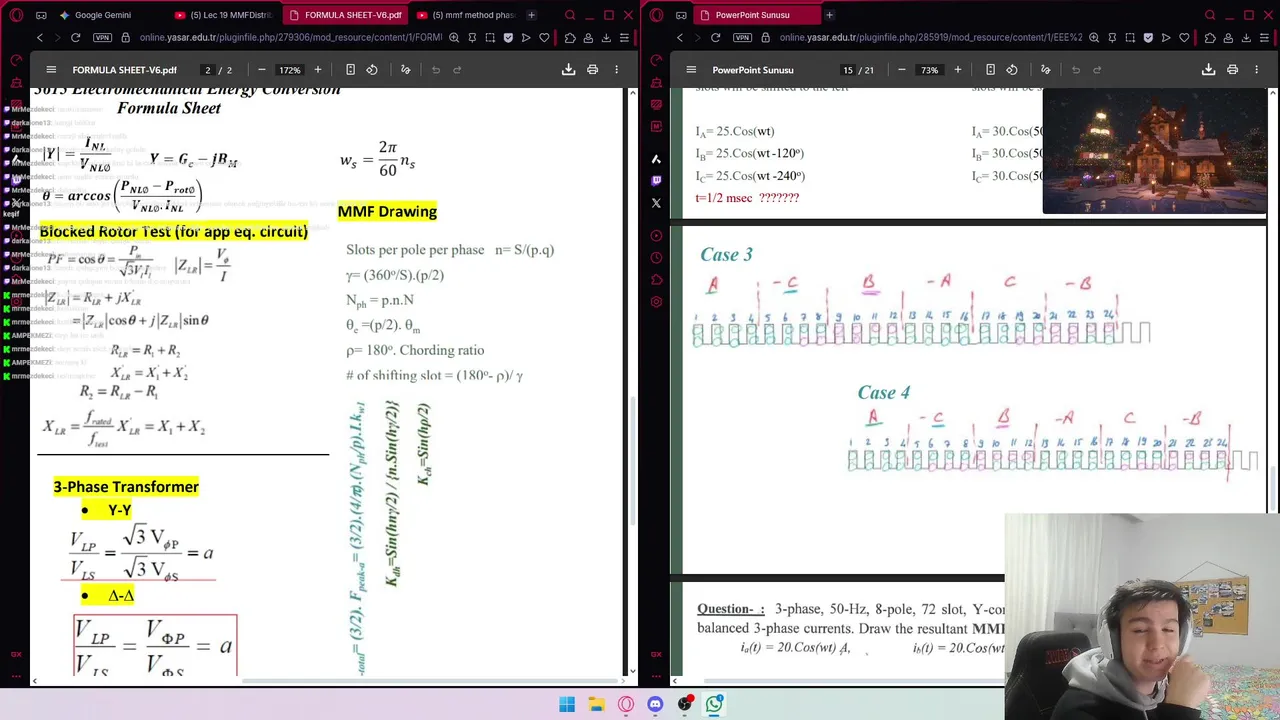Open the Easy Setup menu in left browser window
The image size is (1280, 720).
pyautogui.click(x=624, y=38)
